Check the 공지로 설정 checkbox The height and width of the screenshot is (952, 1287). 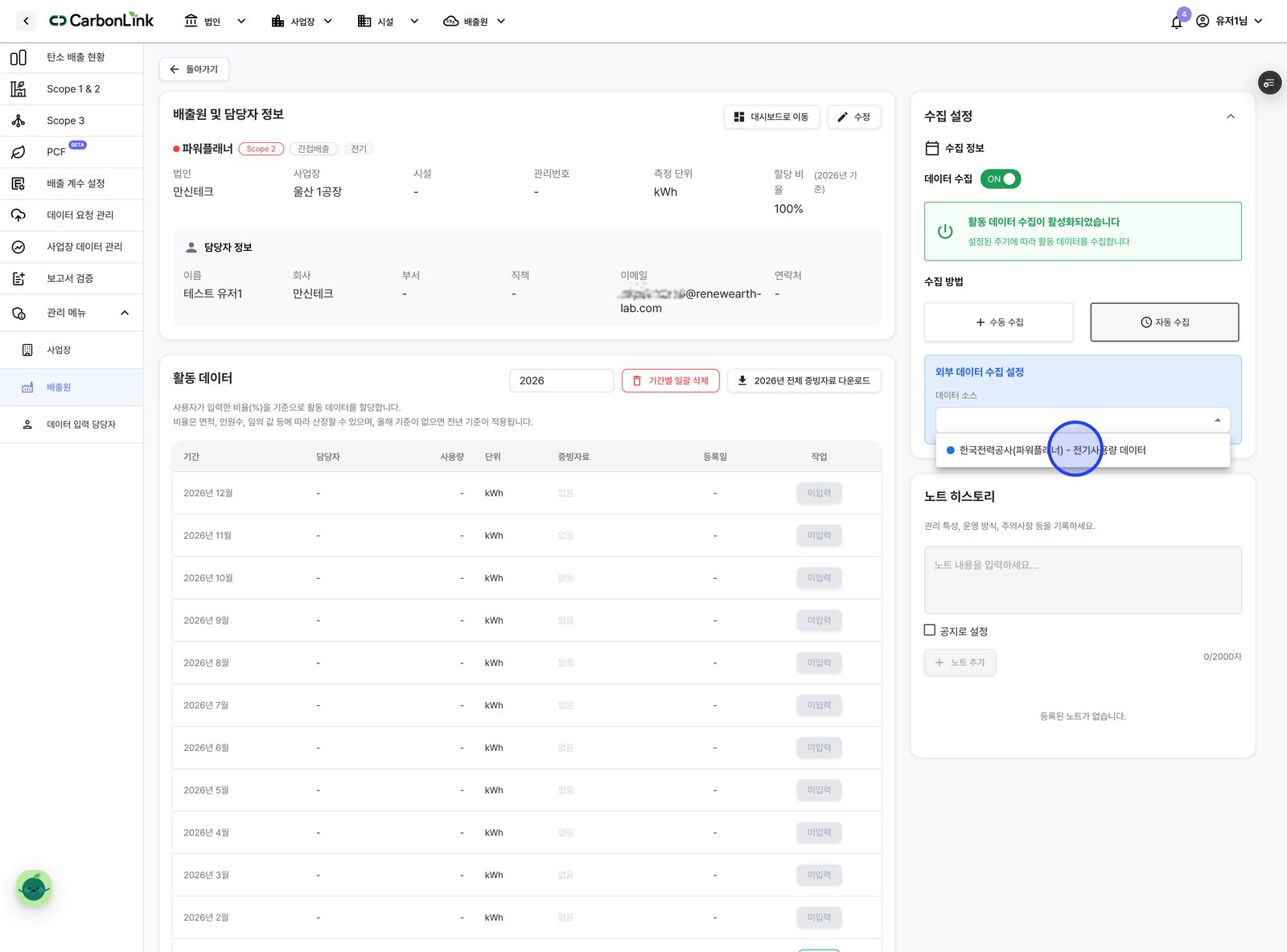click(x=930, y=630)
